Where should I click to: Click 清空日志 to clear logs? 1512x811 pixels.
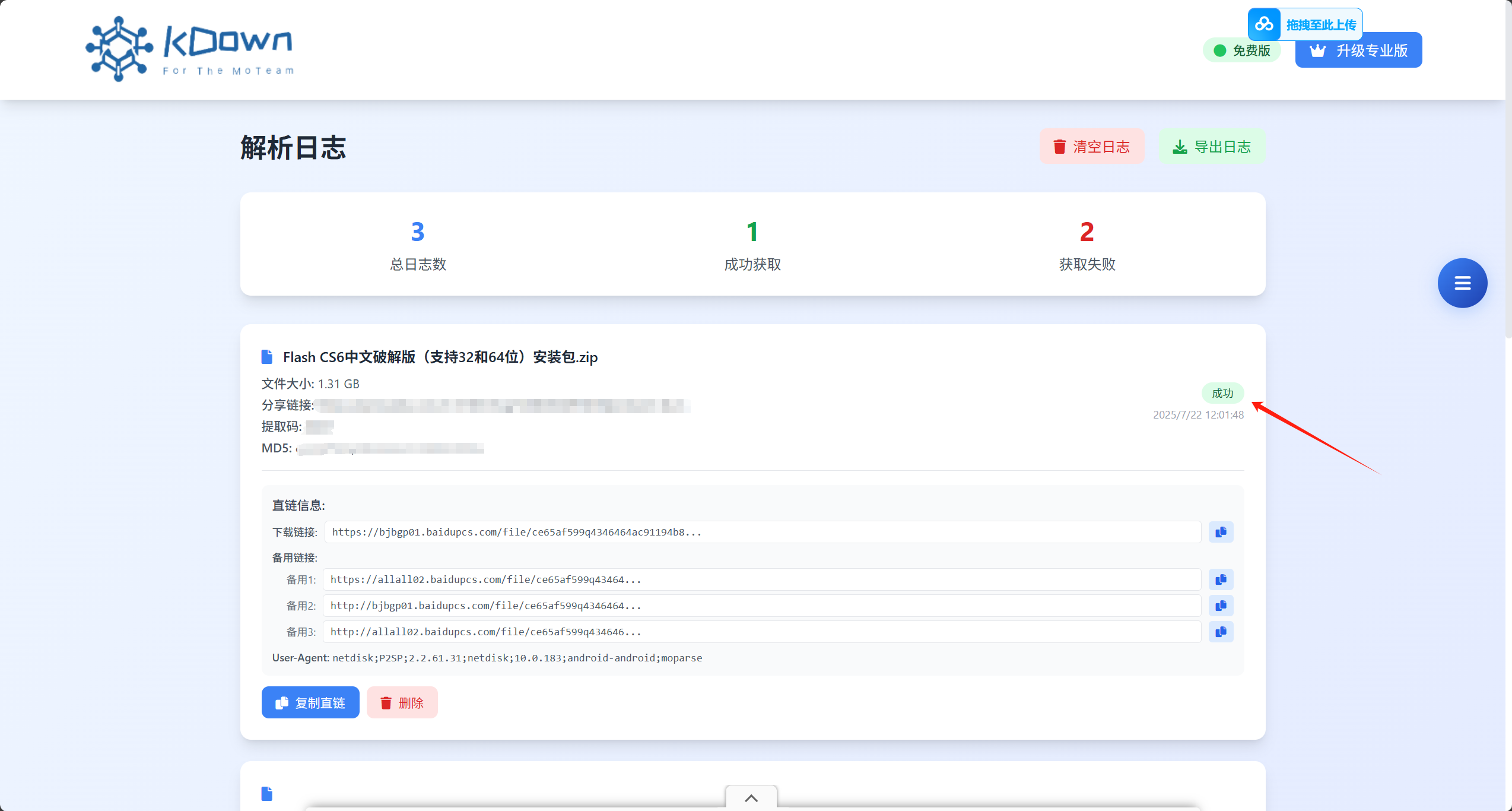1091,147
